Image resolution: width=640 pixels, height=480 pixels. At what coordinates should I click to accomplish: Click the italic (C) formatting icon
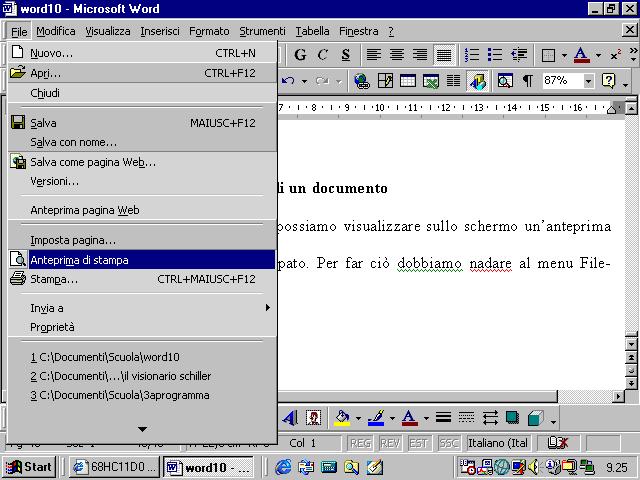point(322,55)
